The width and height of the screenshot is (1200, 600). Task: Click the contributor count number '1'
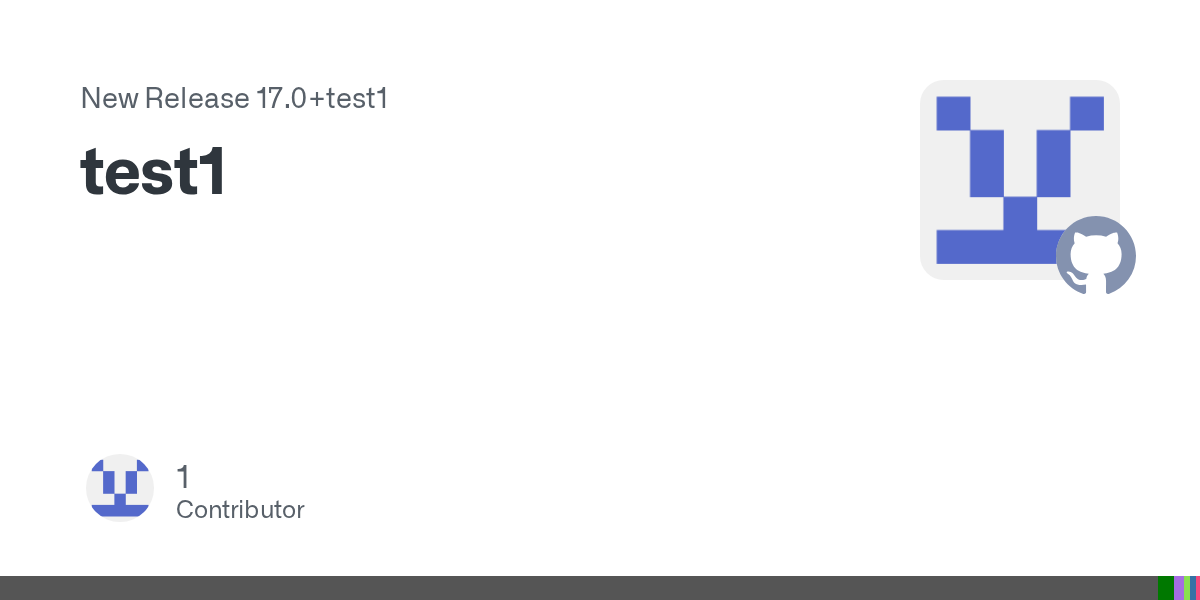click(x=183, y=477)
